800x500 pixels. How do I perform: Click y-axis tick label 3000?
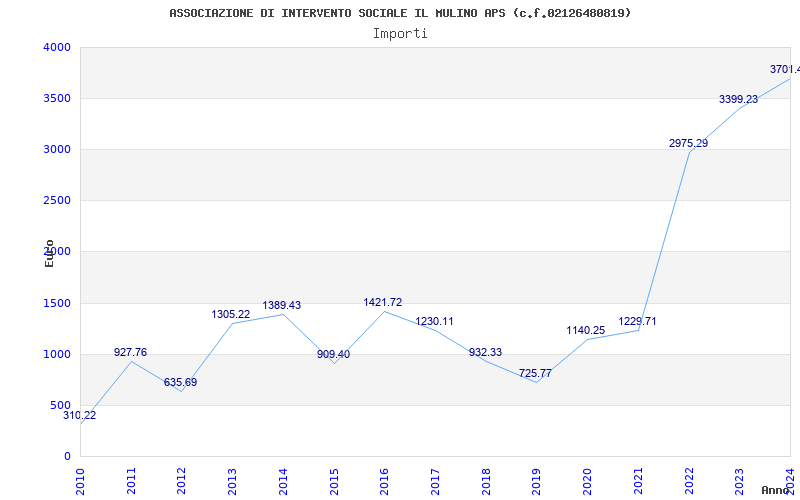pos(58,149)
